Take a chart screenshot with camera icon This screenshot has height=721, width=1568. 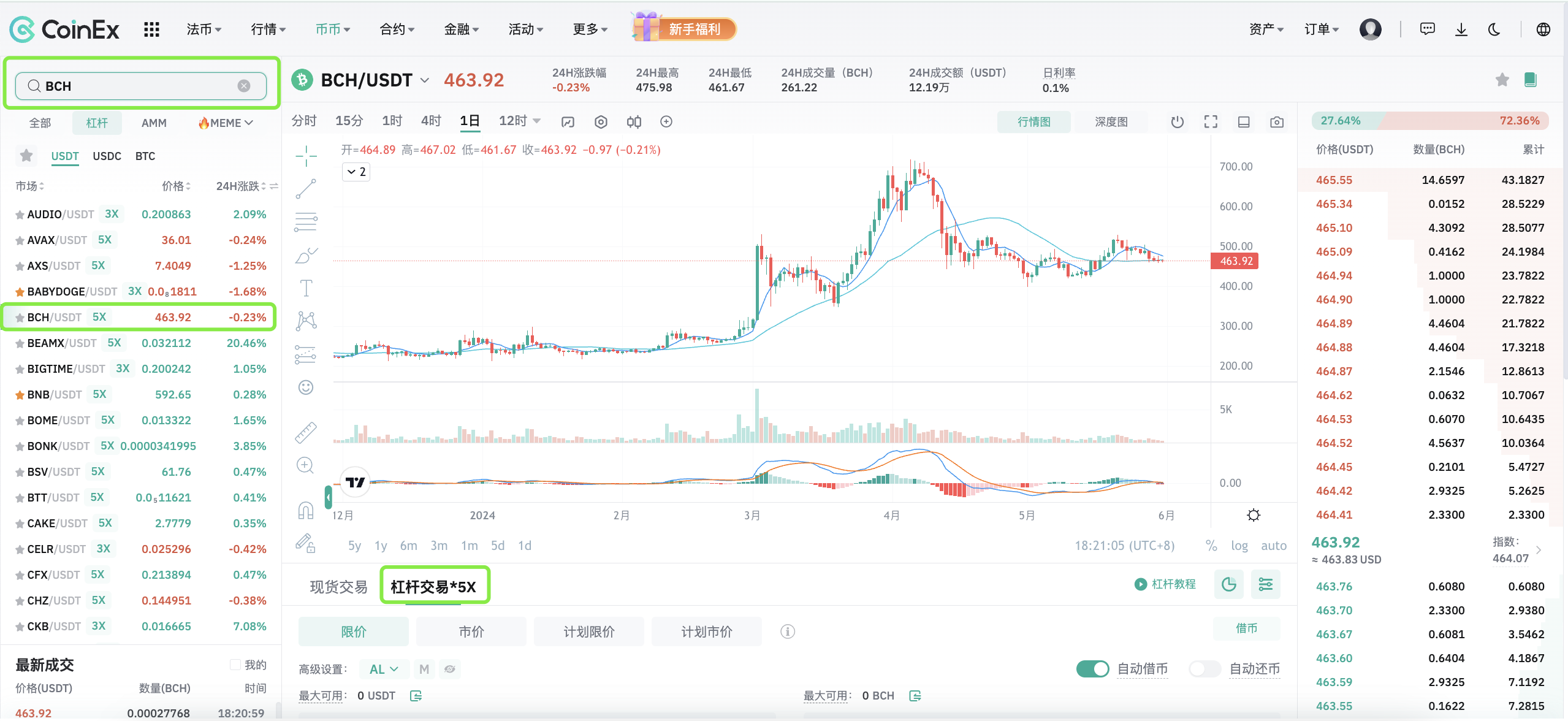1277,121
